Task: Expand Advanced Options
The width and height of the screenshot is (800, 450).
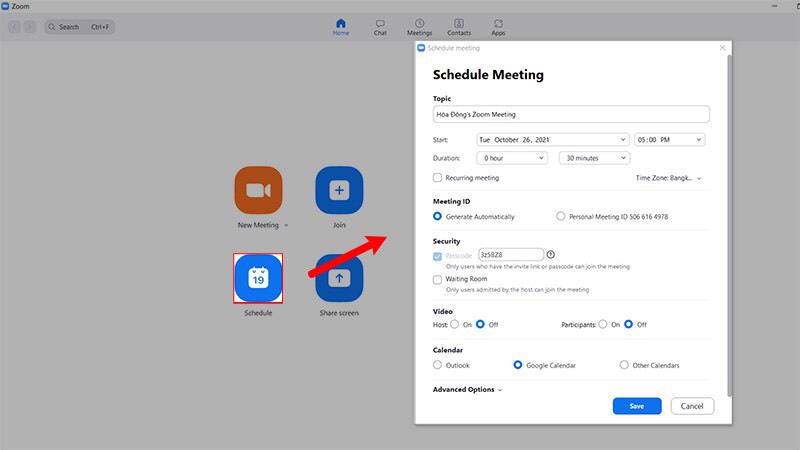Action: [467, 389]
